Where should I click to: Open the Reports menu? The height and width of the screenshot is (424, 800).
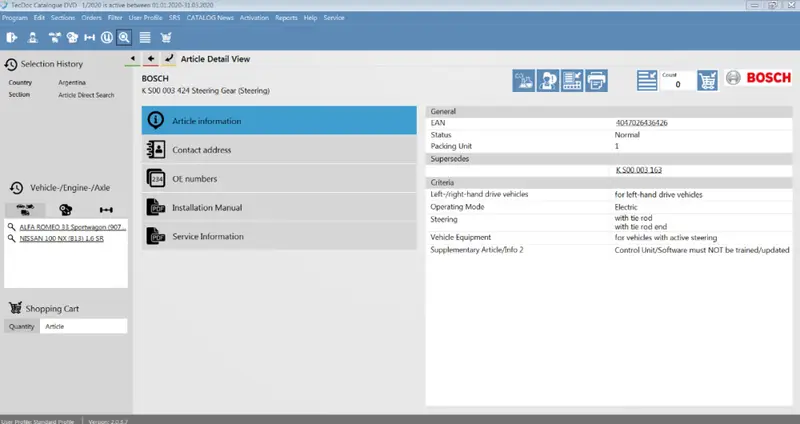[x=286, y=17]
